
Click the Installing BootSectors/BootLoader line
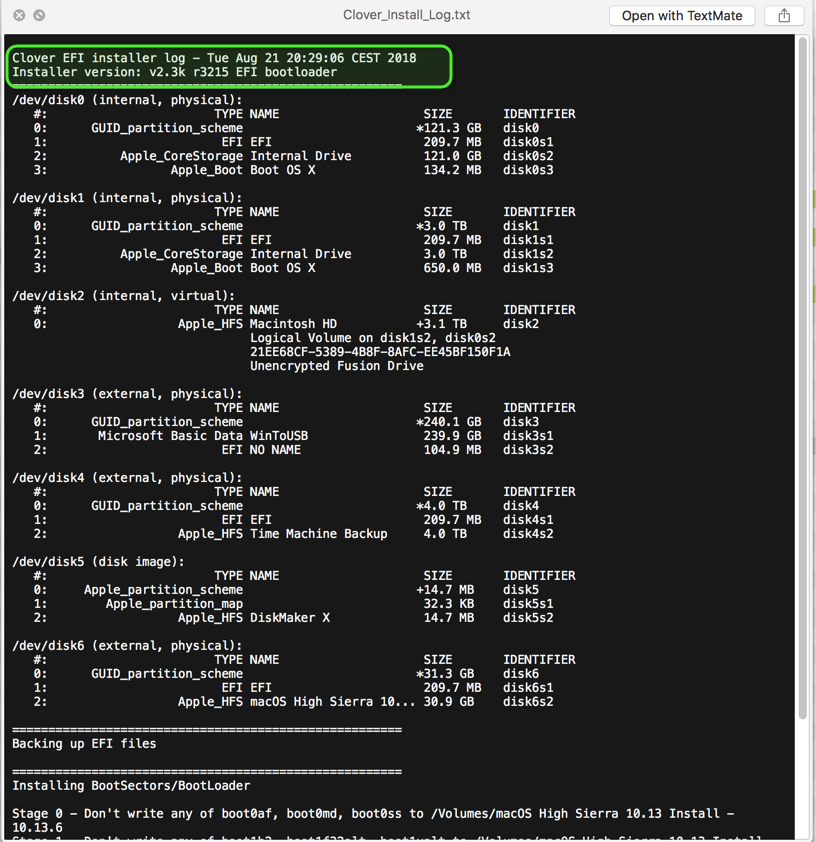131,786
